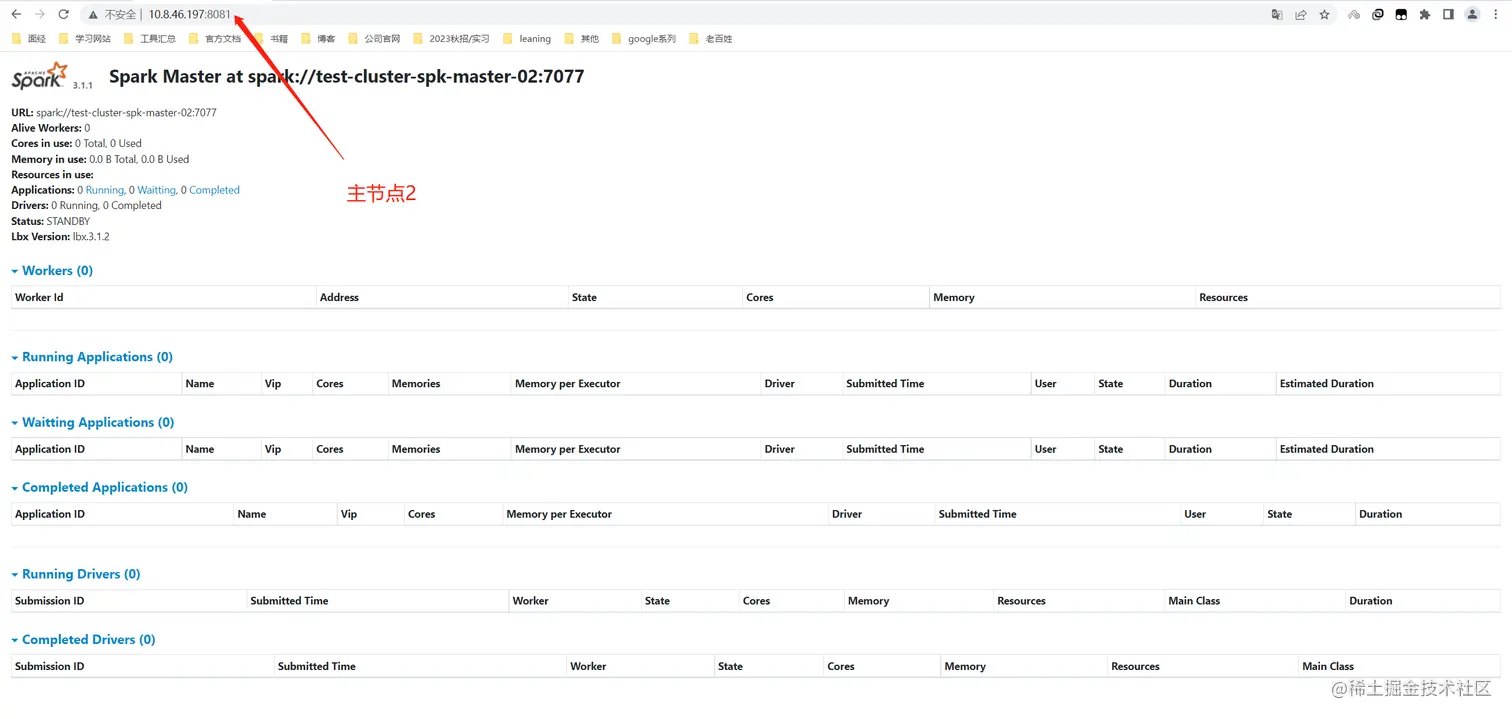
Task: Open the 老百姓 bookmark folder
Action: (x=710, y=39)
